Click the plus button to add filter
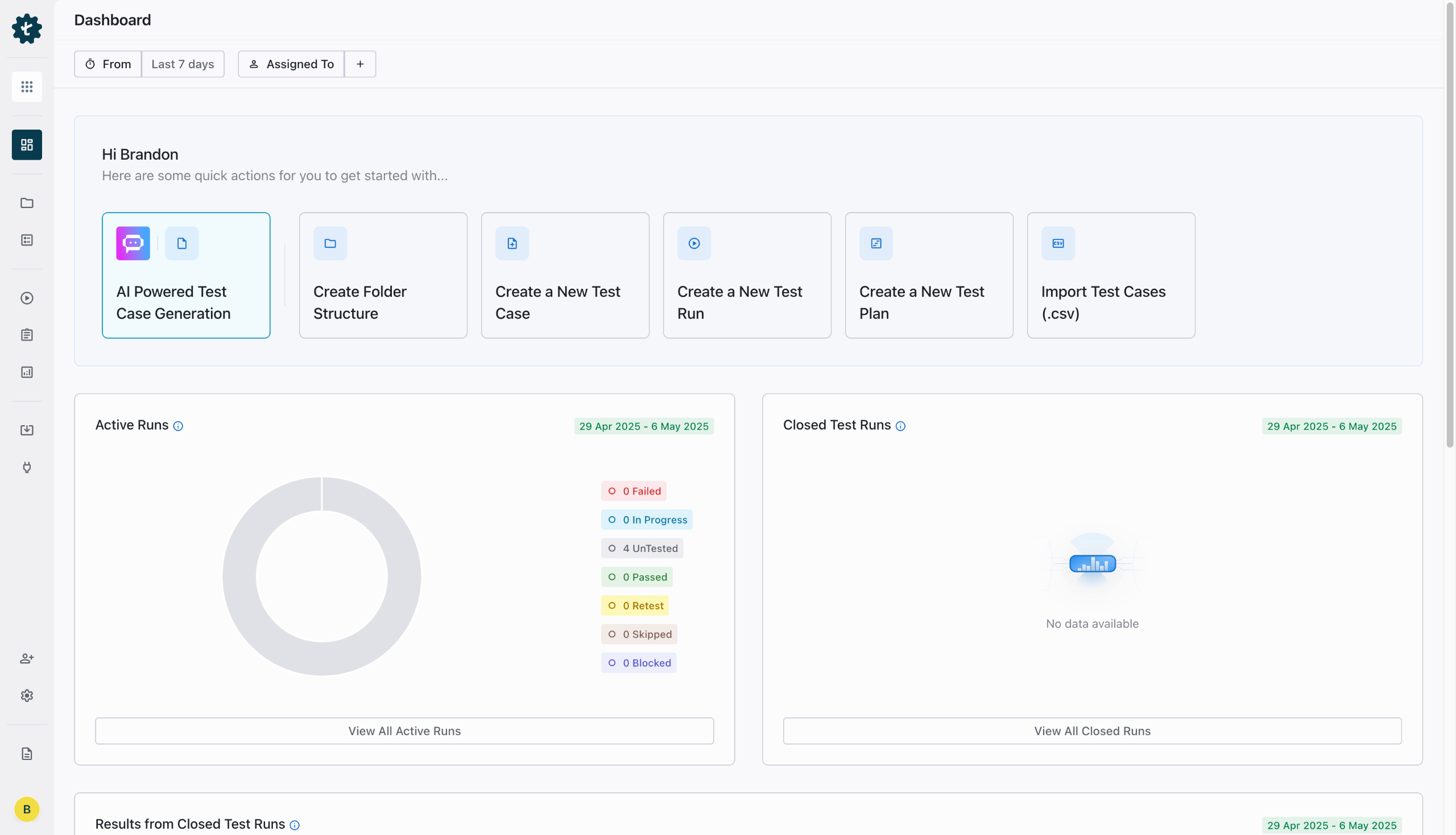Viewport: 1456px width, 835px height. (x=359, y=64)
